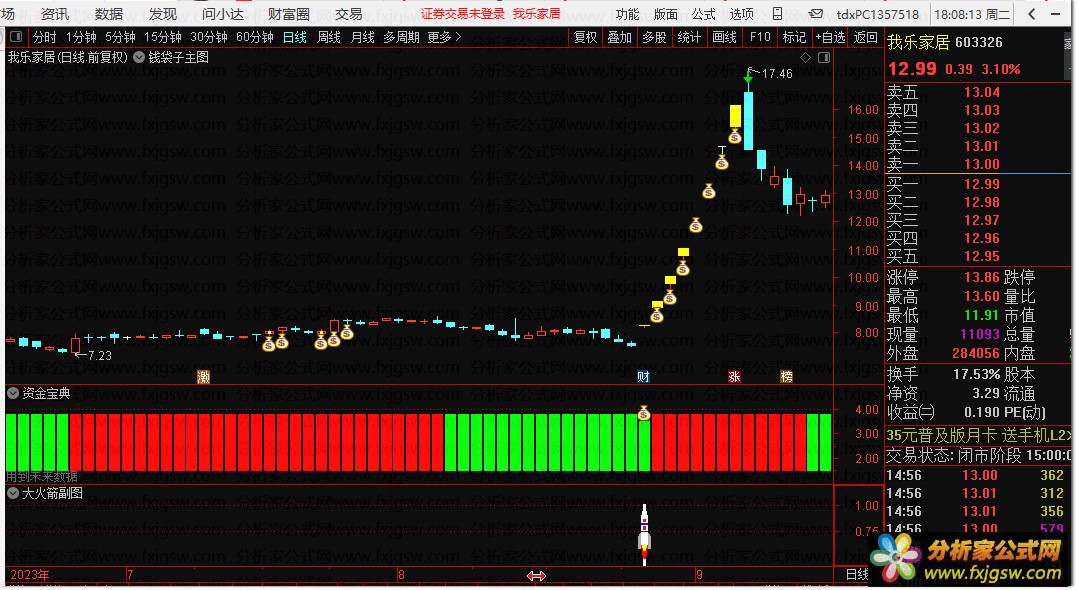Screen dimensions: 1078x590
Task: Click the 叠加 toolbar button
Action: point(619,37)
